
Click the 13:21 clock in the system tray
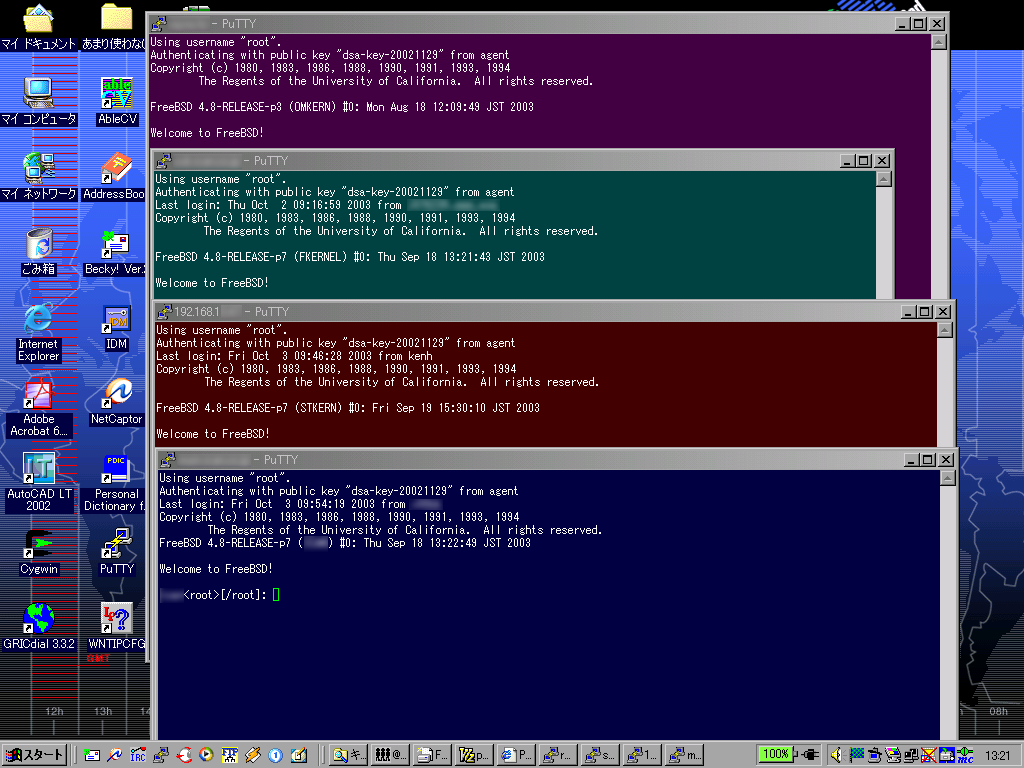pos(997,756)
